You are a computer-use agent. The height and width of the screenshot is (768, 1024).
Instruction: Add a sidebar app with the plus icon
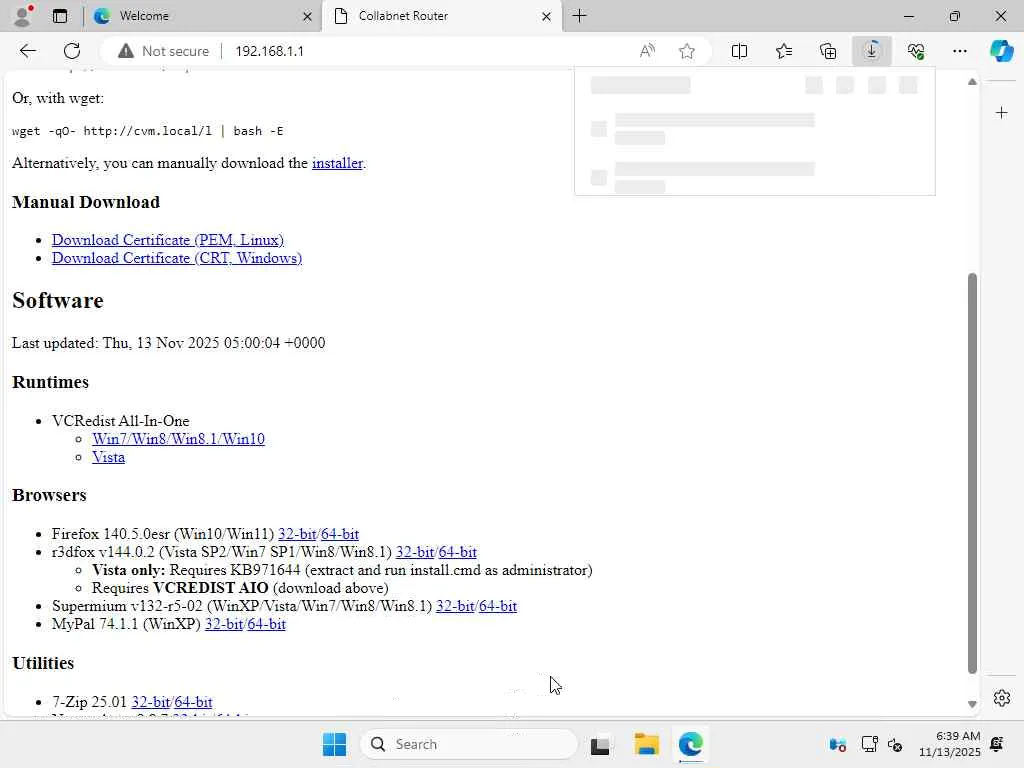point(1001,113)
